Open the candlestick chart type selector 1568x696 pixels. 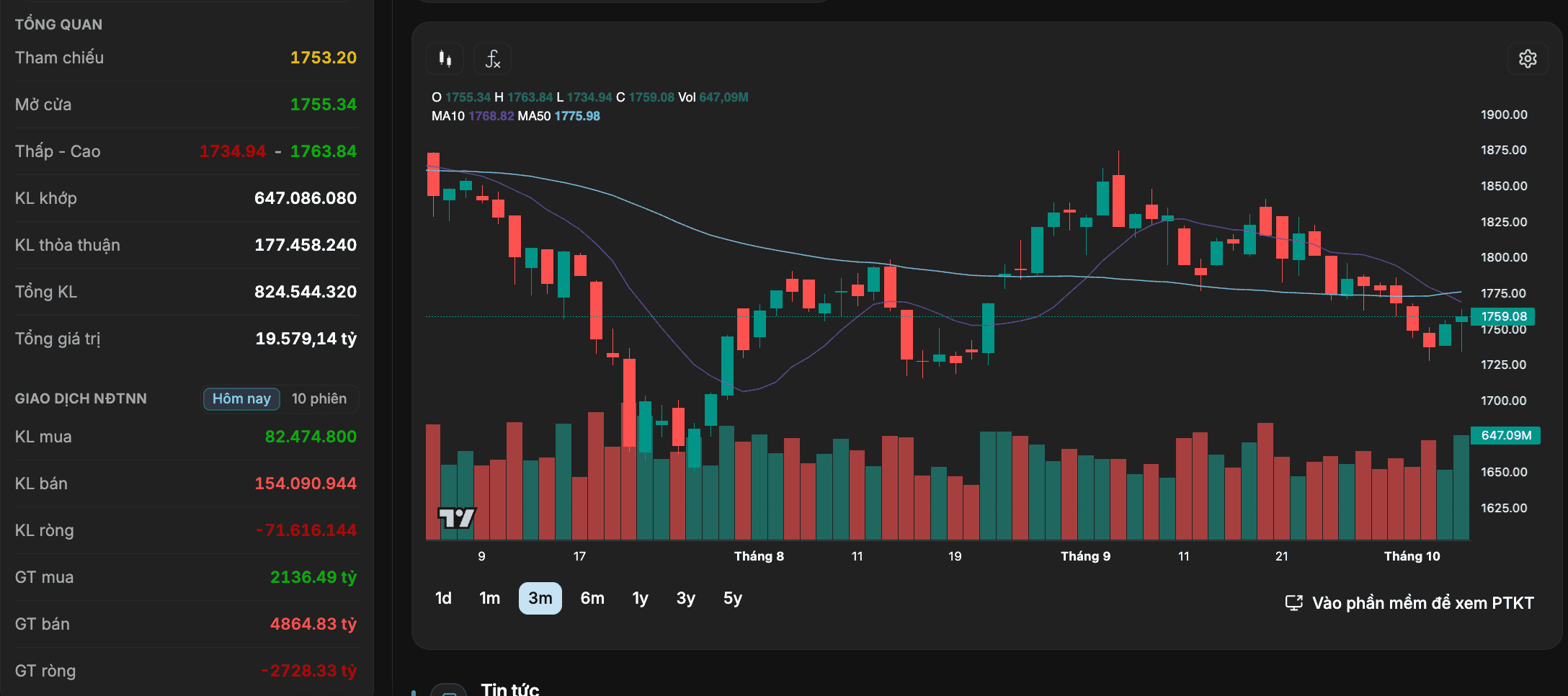[x=445, y=59]
